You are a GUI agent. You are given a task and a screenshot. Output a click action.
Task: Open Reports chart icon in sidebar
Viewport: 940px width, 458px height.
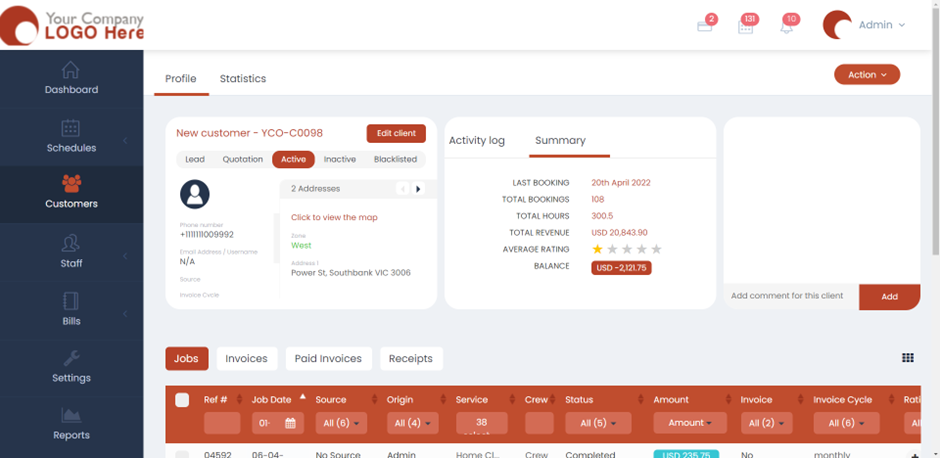70,415
